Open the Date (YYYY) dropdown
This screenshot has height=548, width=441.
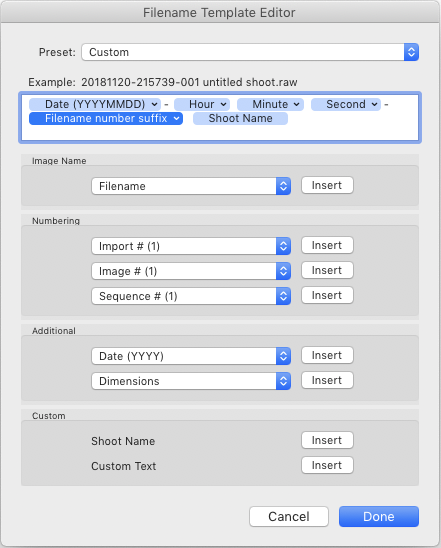[191, 356]
